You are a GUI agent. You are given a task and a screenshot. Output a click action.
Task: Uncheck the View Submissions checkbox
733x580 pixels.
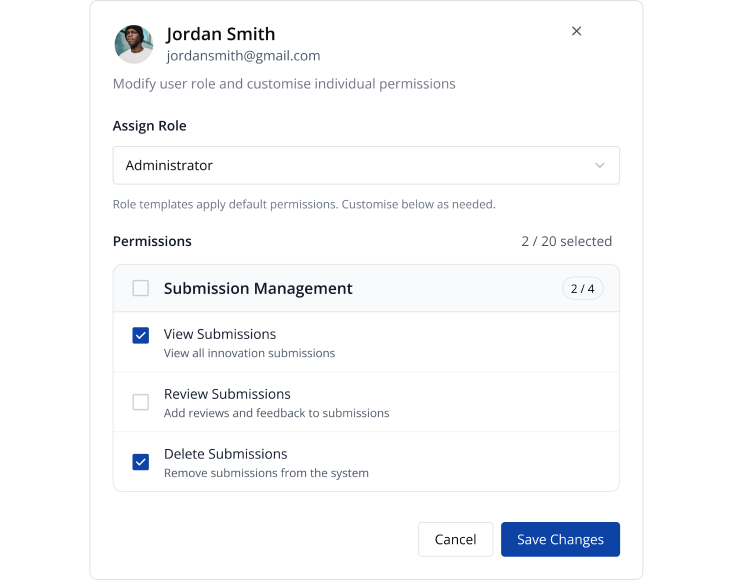[x=141, y=335]
